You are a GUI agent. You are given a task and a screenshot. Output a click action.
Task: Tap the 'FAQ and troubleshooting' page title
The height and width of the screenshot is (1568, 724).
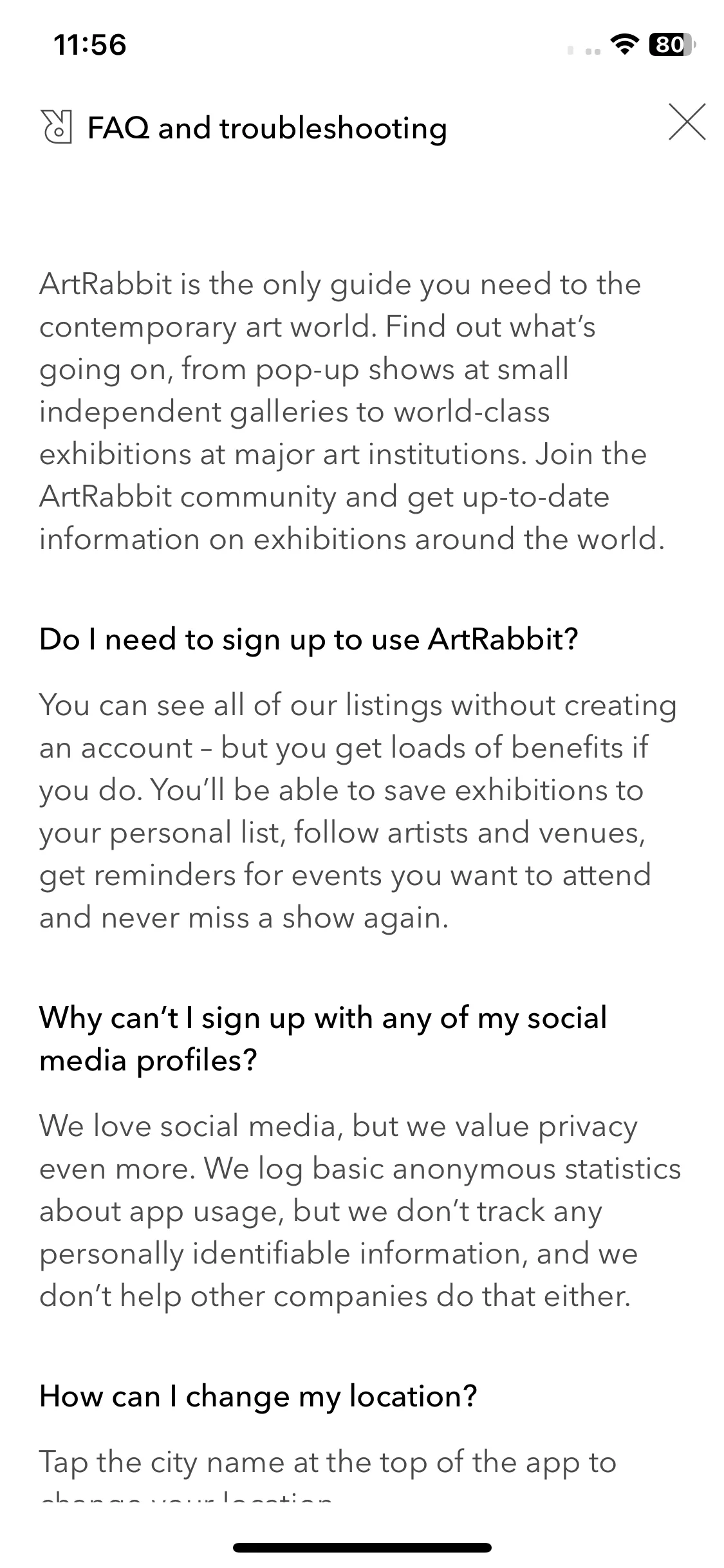267,128
